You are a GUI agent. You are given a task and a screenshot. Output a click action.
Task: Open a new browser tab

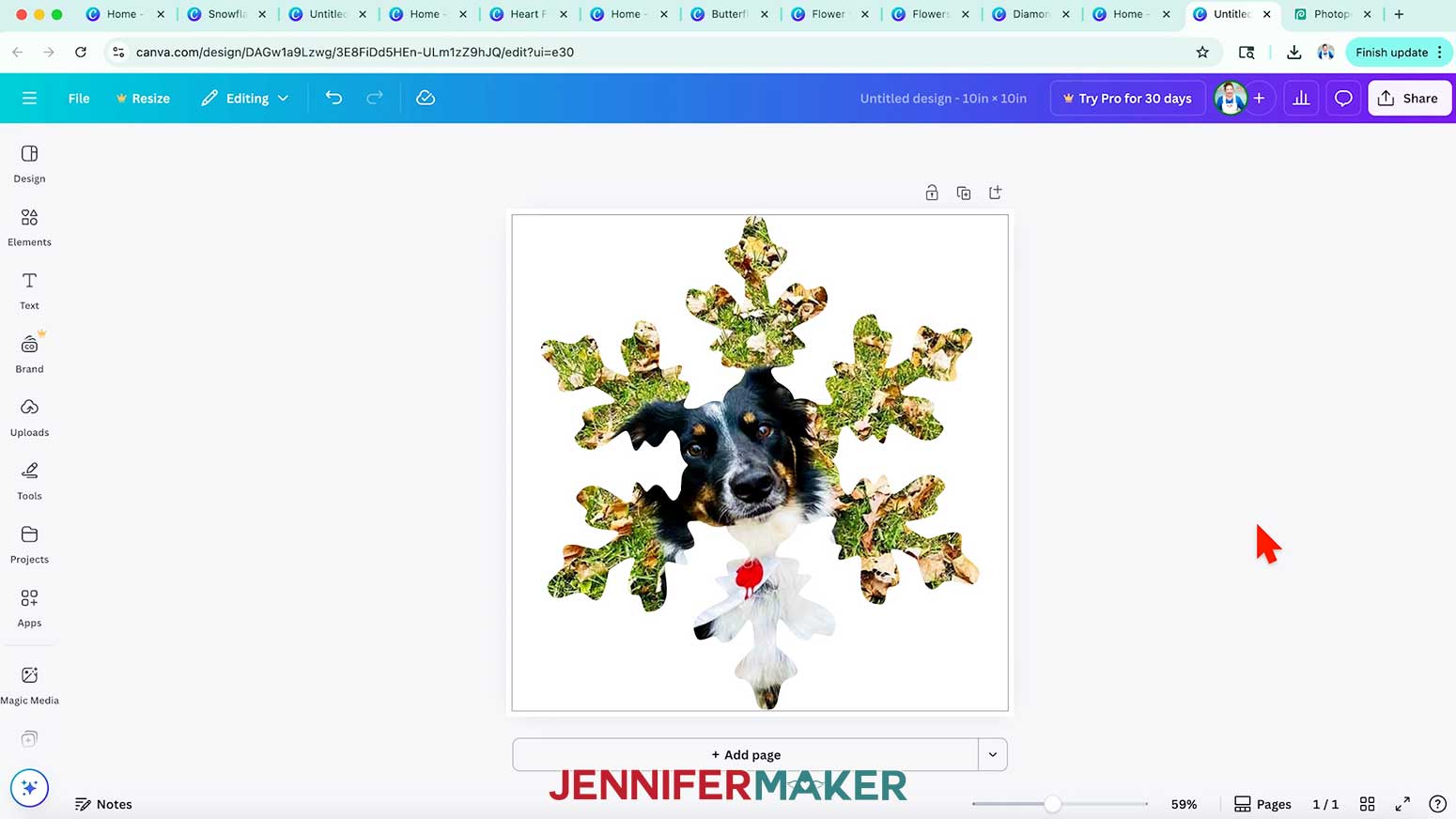[x=1399, y=14]
